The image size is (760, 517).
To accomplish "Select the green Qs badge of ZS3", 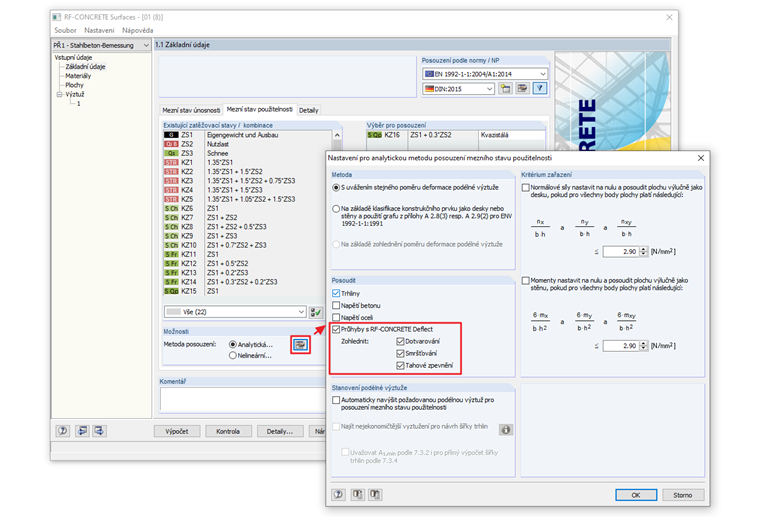I will pyautogui.click(x=171, y=154).
